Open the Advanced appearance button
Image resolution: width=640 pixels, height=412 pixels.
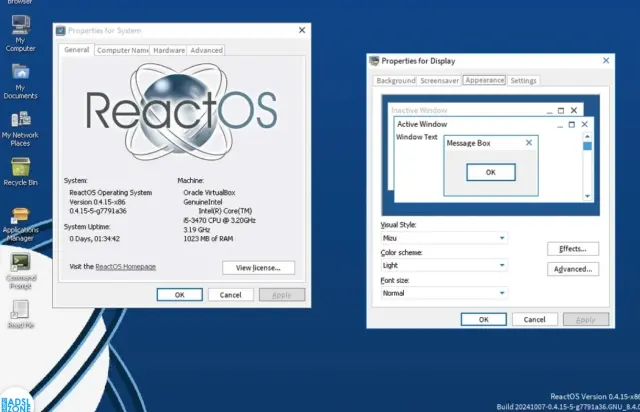click(573, 269)
